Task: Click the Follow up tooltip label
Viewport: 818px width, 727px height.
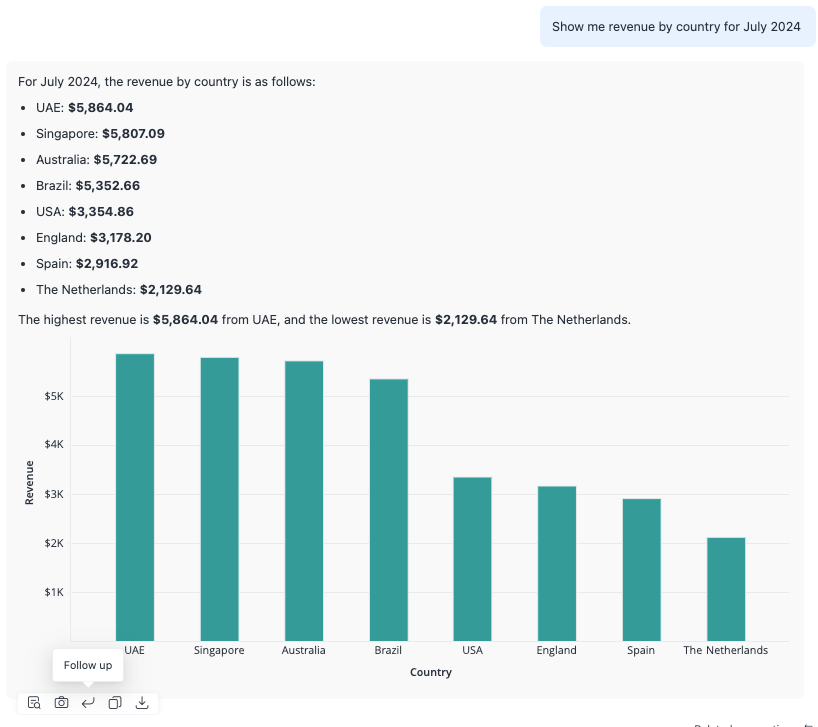Action: coord(88,665)
